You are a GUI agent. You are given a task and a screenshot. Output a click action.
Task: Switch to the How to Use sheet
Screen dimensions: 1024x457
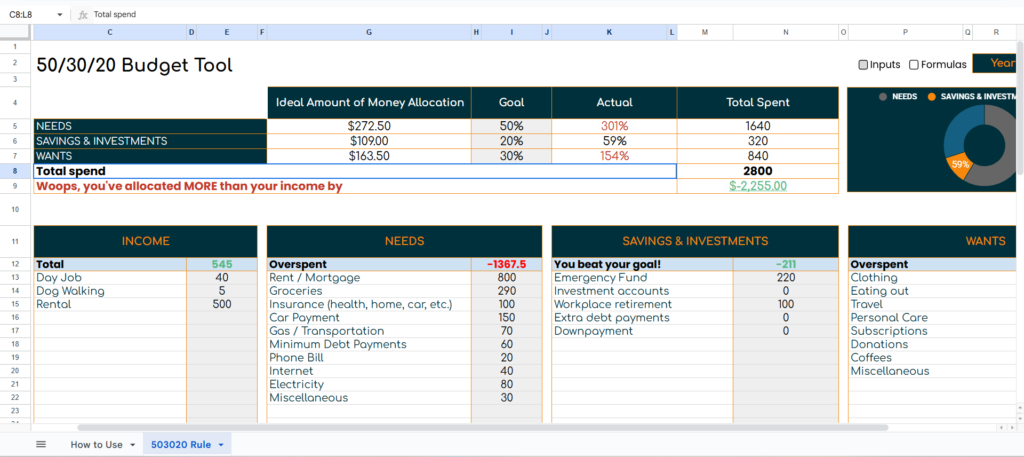[x=96, y=445]
